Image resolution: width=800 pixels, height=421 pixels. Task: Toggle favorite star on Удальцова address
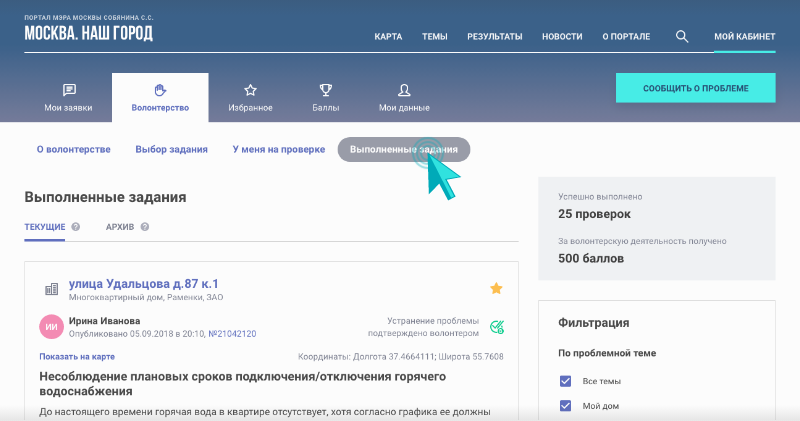coord(496,289)
